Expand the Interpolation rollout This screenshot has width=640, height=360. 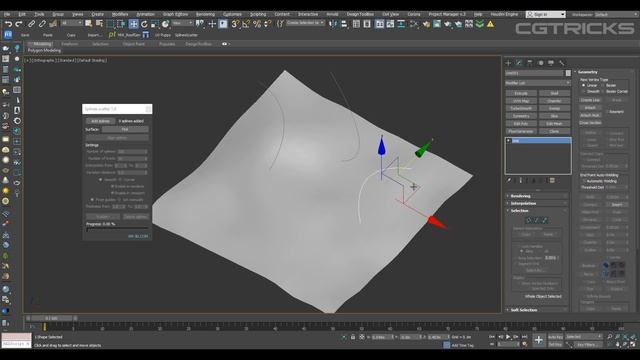(x=537, y=203)
